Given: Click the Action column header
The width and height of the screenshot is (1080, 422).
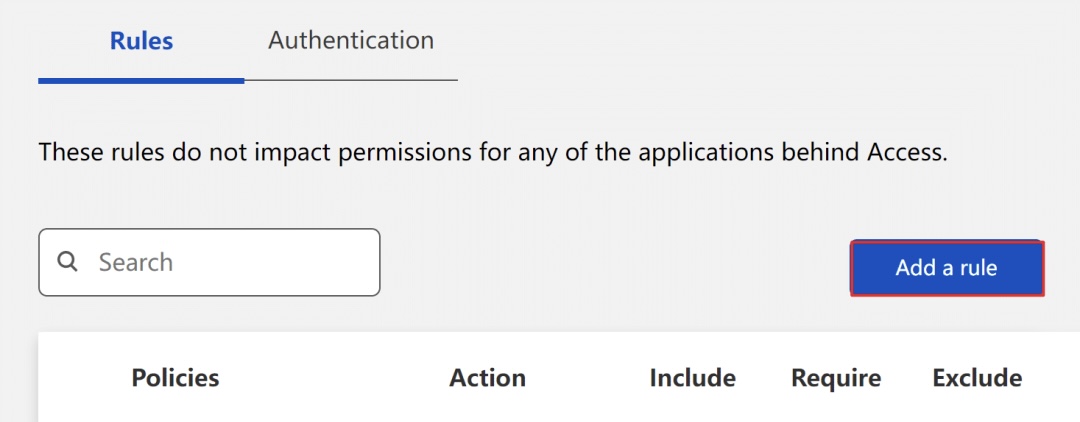Looking at the screenshot, I should pos(487,377).
